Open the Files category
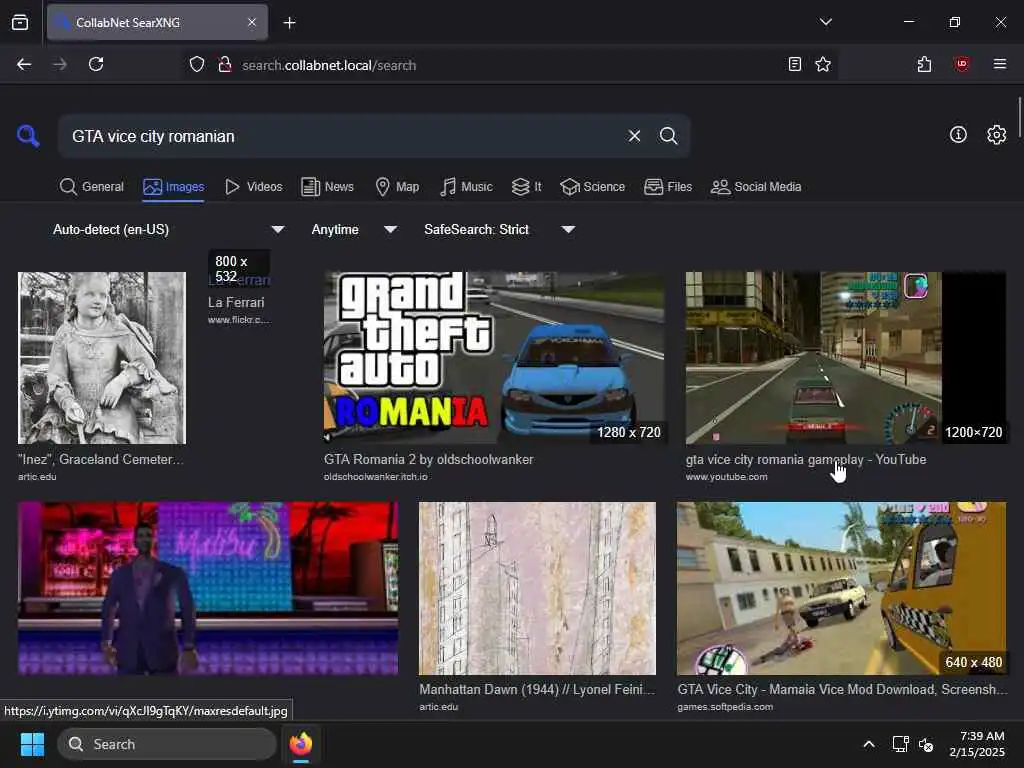 pos(667,187)
